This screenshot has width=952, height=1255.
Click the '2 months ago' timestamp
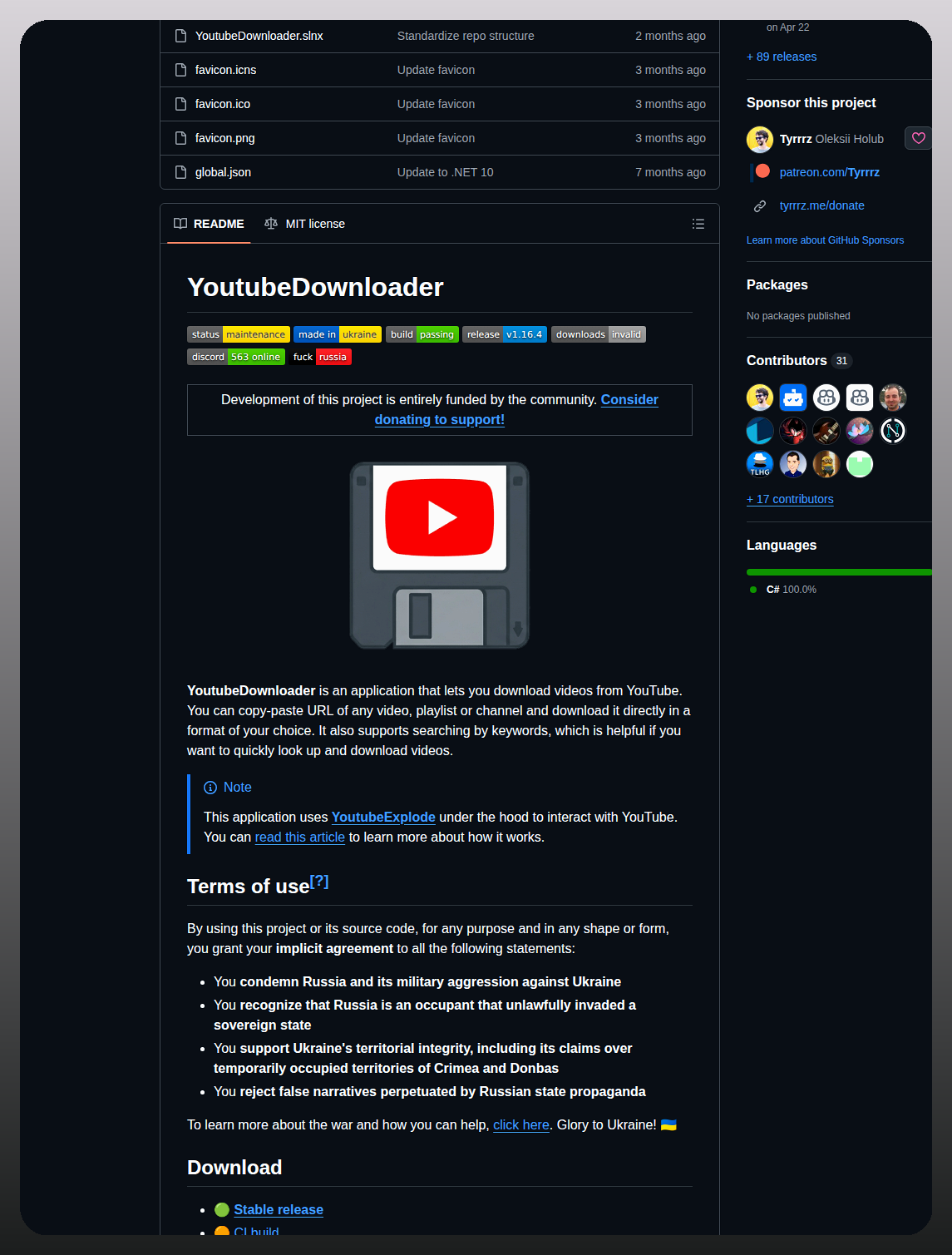point(670,36)
